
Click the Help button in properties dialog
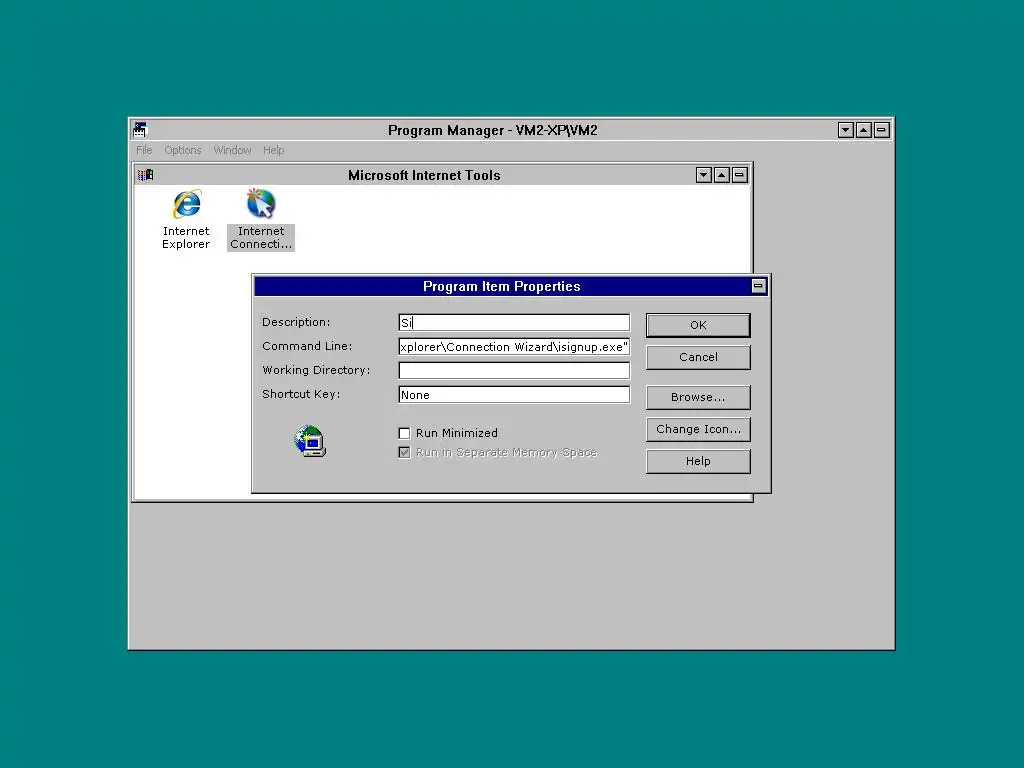click(698, 461)
